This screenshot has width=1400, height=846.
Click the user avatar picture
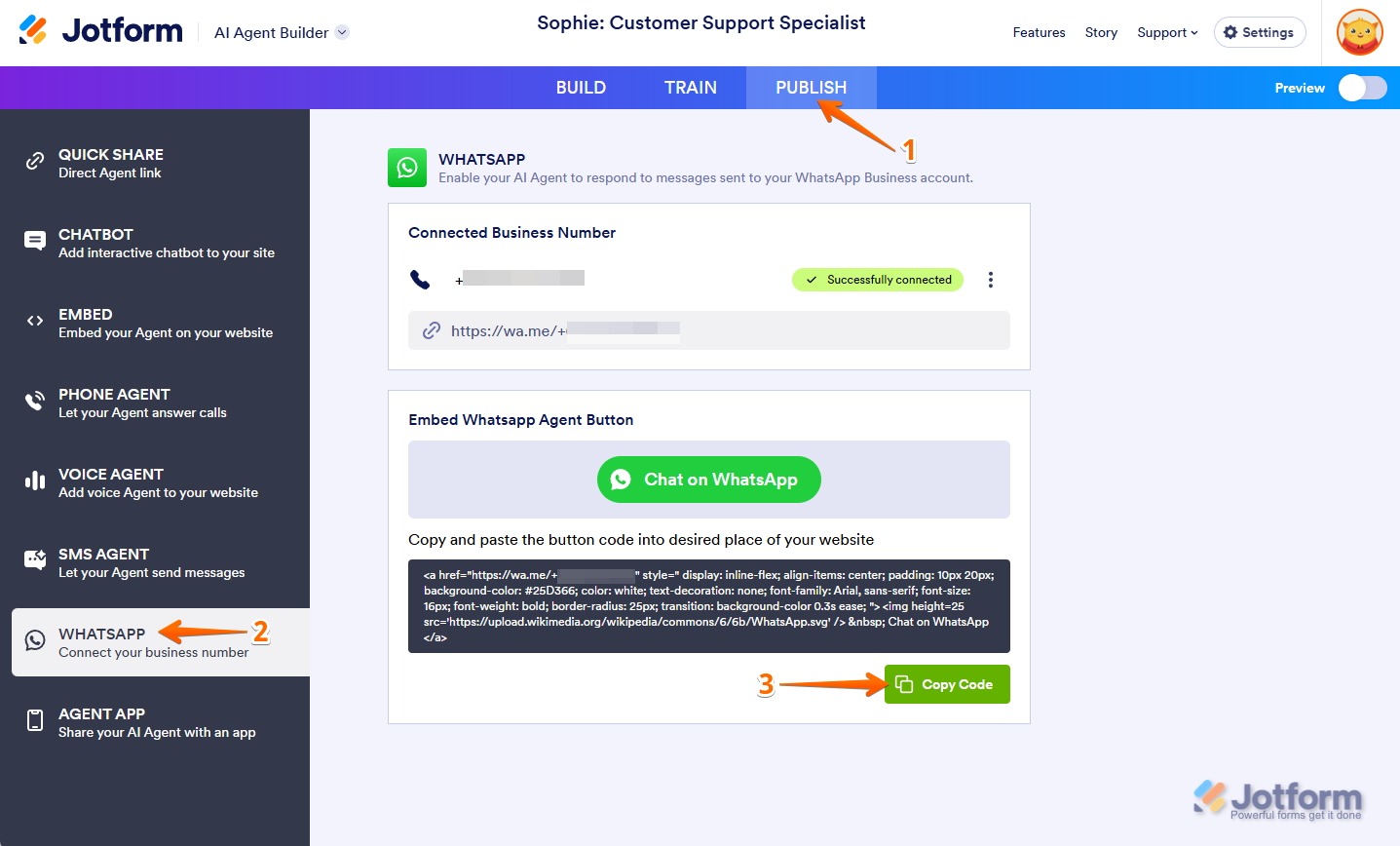[1360, 33]
